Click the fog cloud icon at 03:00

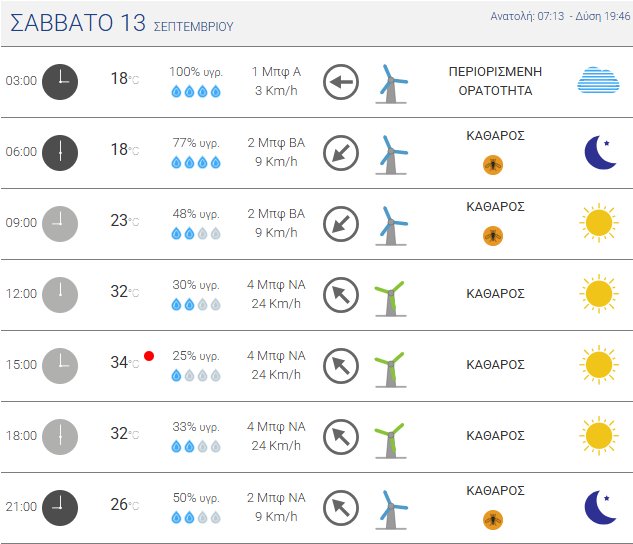click(598, 80)
